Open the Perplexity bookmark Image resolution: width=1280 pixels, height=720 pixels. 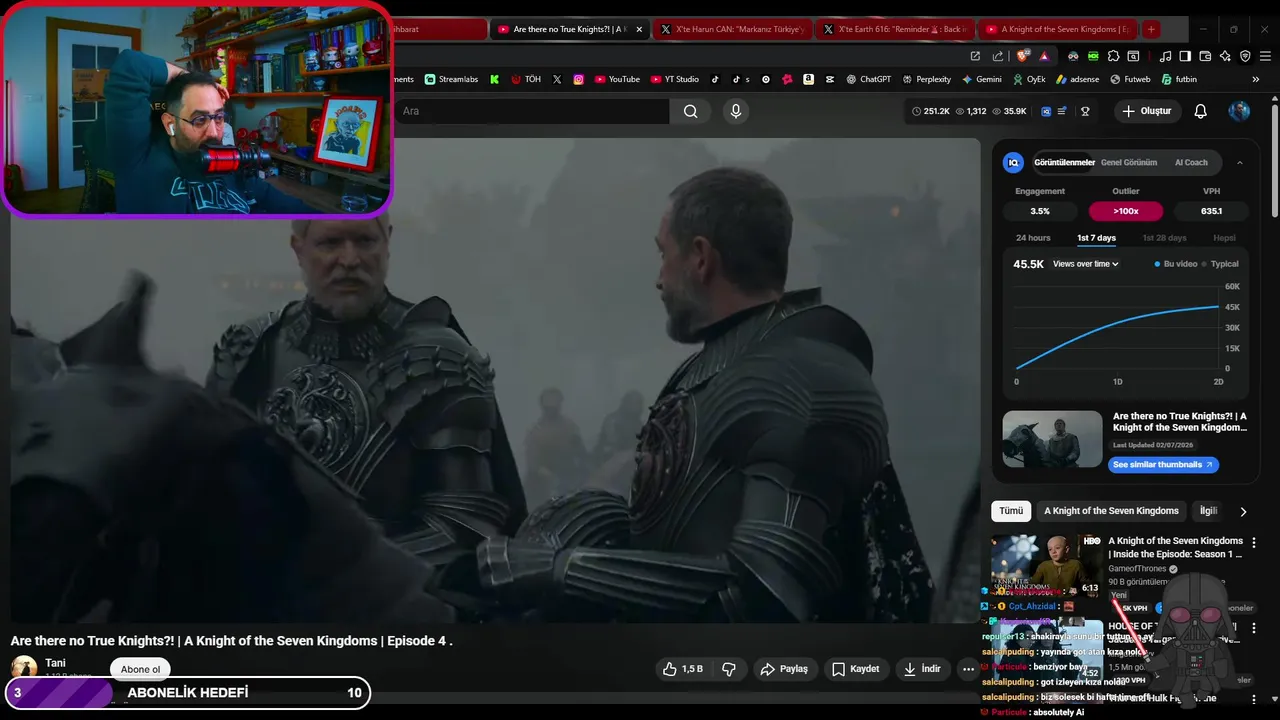click(927, 79)
